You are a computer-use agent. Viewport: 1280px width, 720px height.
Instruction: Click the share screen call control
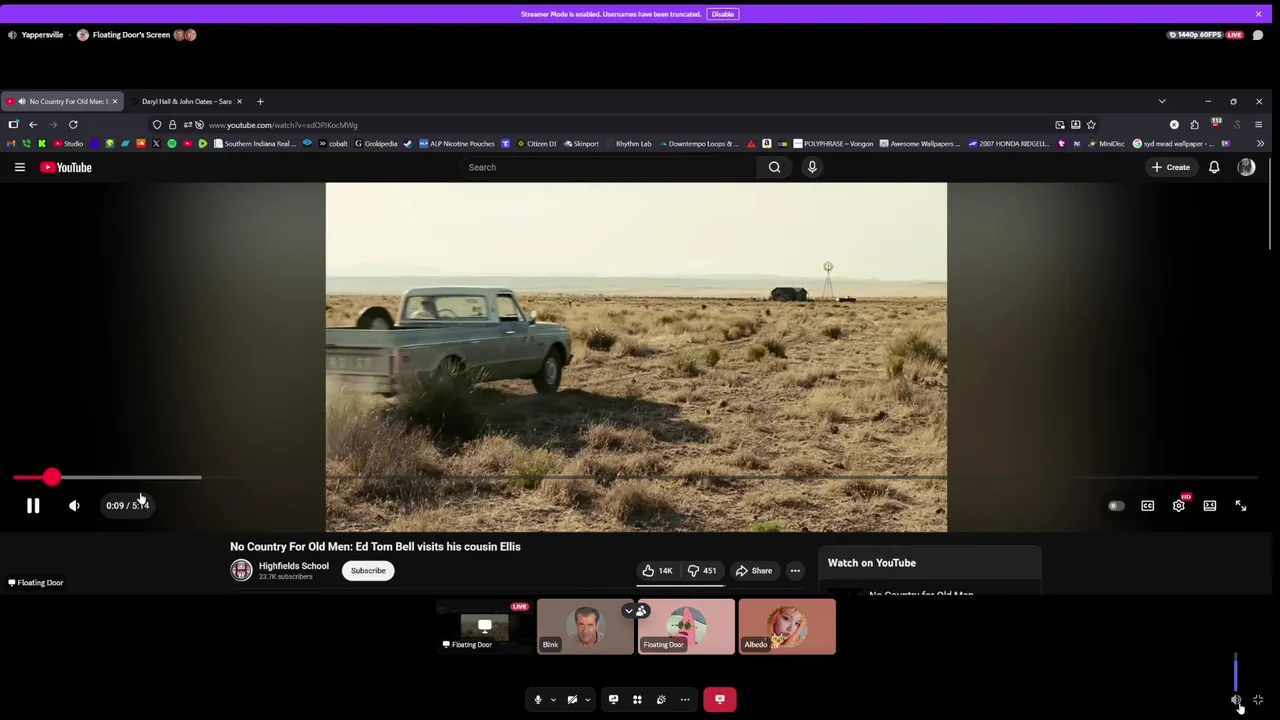tap(613, 700)
